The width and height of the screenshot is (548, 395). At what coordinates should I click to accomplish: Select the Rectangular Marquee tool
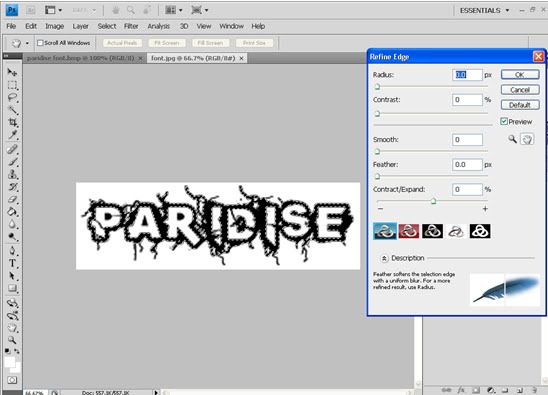(x=12, y=85)
